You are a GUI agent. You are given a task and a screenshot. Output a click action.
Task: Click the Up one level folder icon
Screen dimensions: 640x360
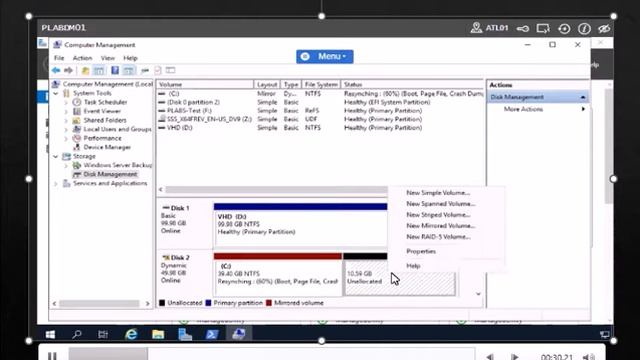pos(85,71)
